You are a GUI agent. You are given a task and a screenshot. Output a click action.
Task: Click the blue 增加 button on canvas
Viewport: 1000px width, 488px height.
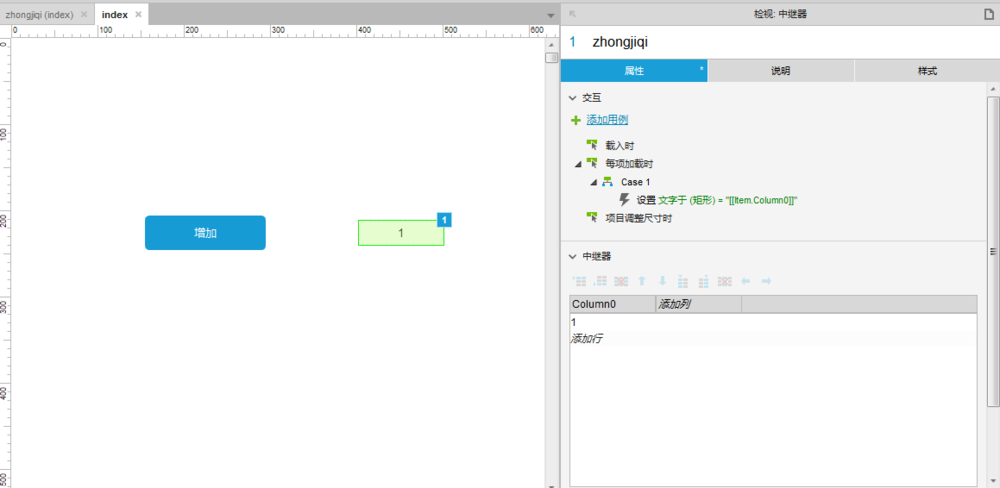tap(205, 233)
